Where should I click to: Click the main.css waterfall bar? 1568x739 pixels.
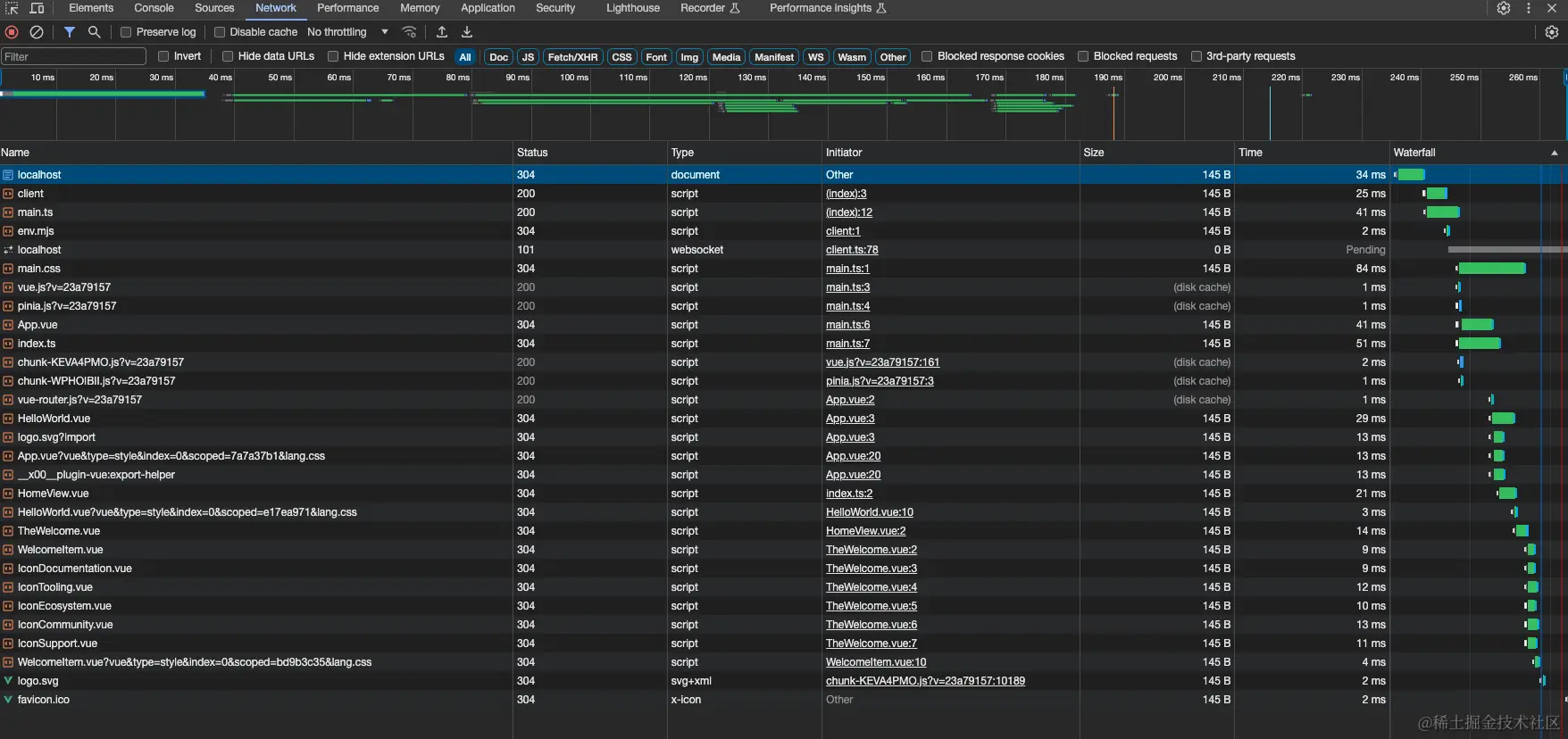point(1491,269)
